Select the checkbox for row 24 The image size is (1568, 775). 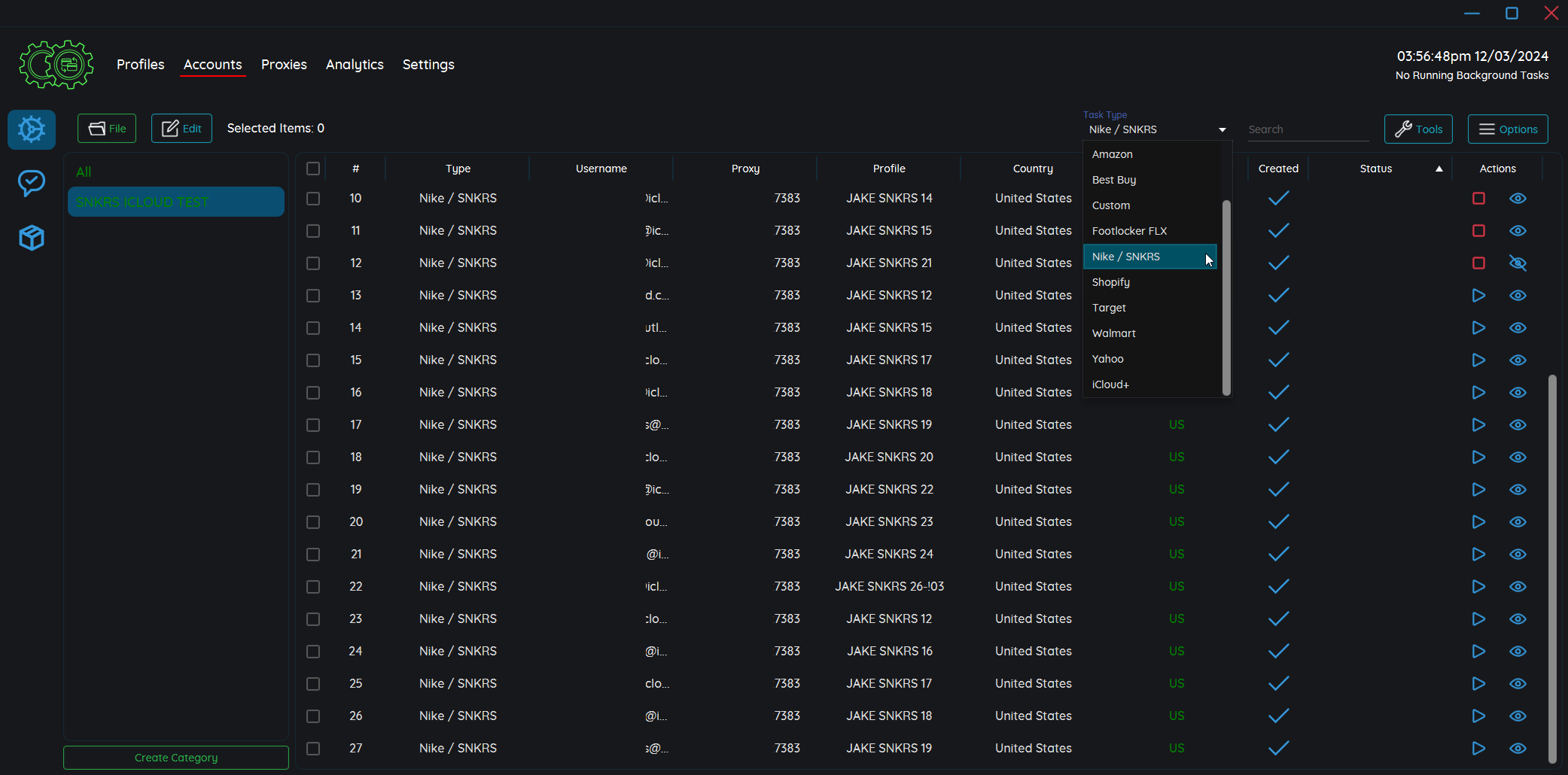[313, 652]
